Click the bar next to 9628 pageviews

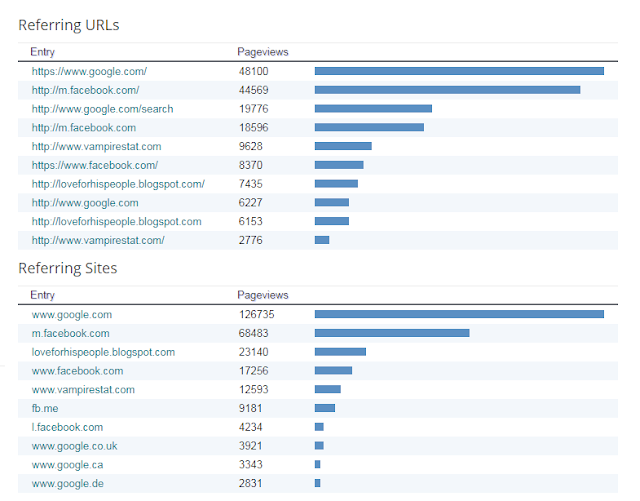[x=343, y=146]
